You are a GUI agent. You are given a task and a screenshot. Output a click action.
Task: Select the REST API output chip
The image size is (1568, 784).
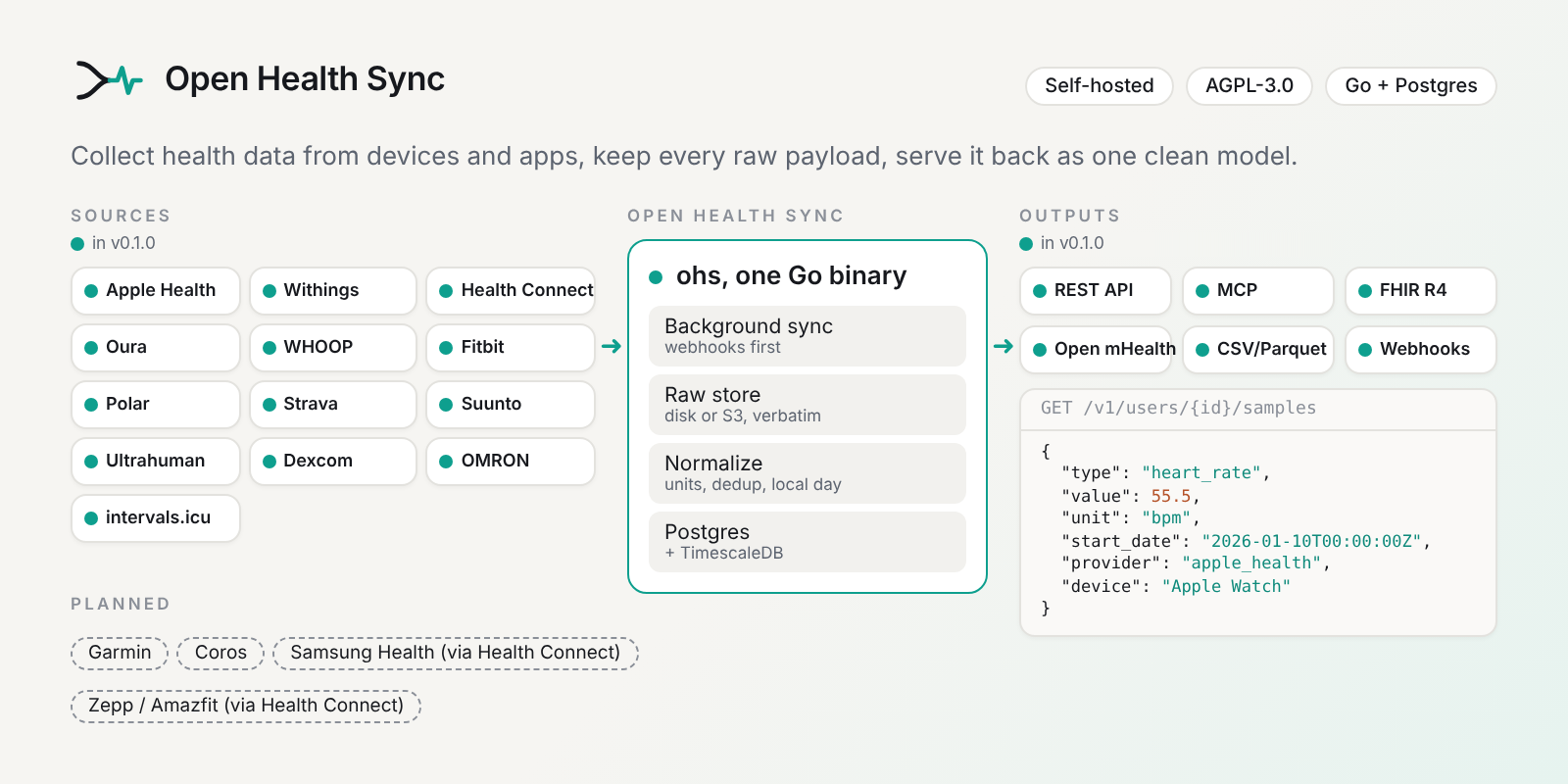pyautogui.click(x=1096, y=291)
